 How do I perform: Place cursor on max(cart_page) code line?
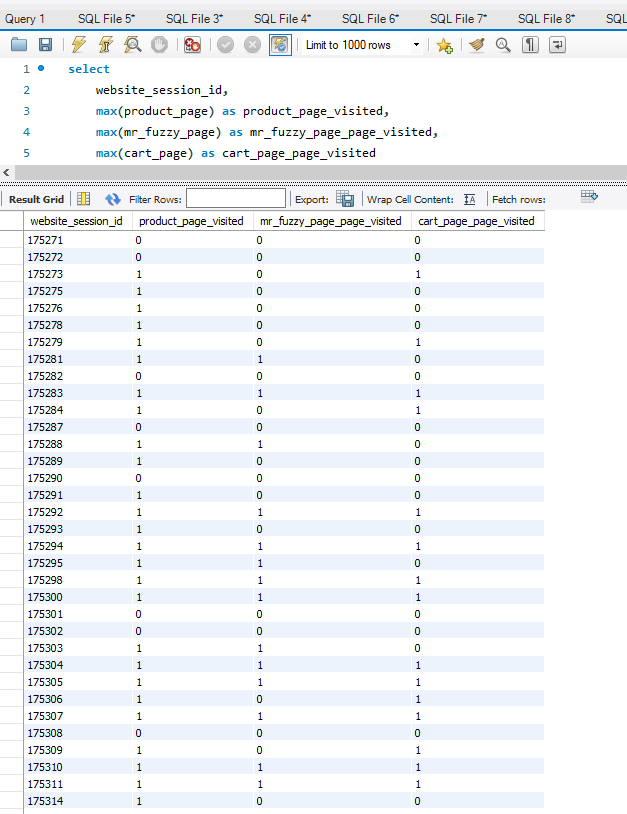click(236, 153)
